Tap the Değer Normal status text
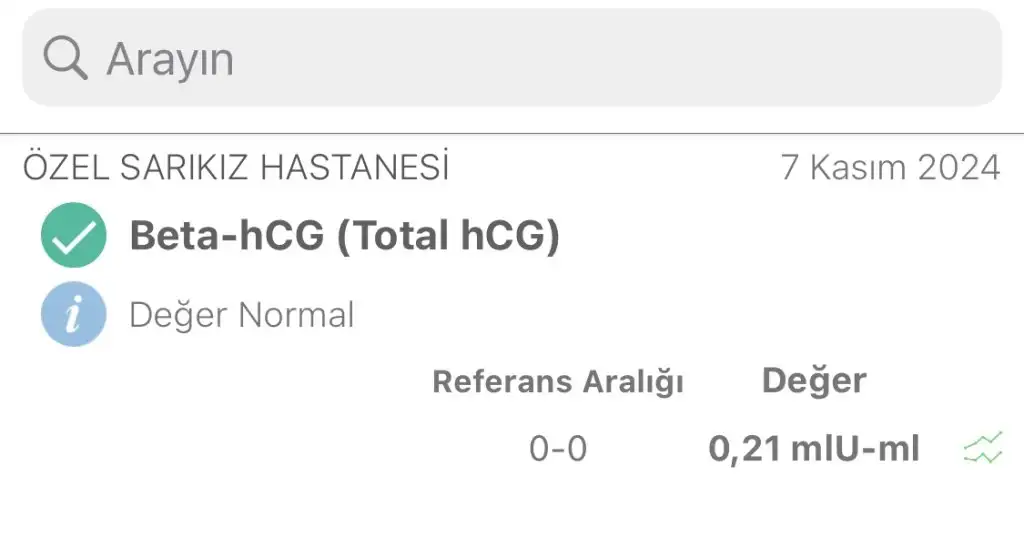The width and height of the screenshot is (1024, 548). pyautogui.click(x=242, y=315)
